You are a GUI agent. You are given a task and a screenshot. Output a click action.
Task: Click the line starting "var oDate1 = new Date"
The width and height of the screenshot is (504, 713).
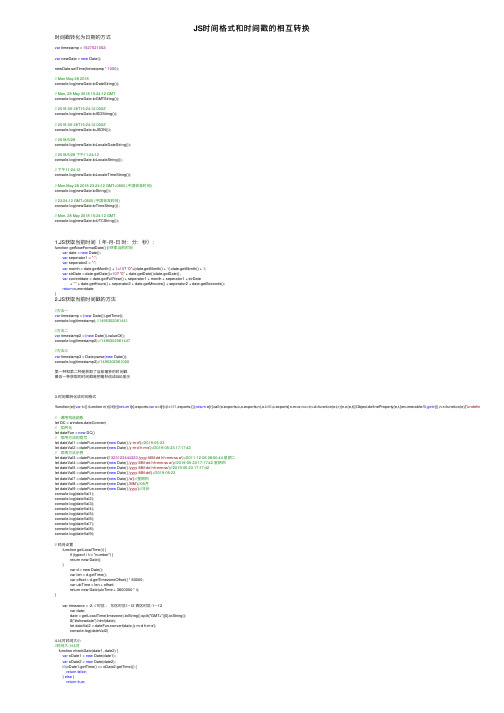[x=89, y=656]
